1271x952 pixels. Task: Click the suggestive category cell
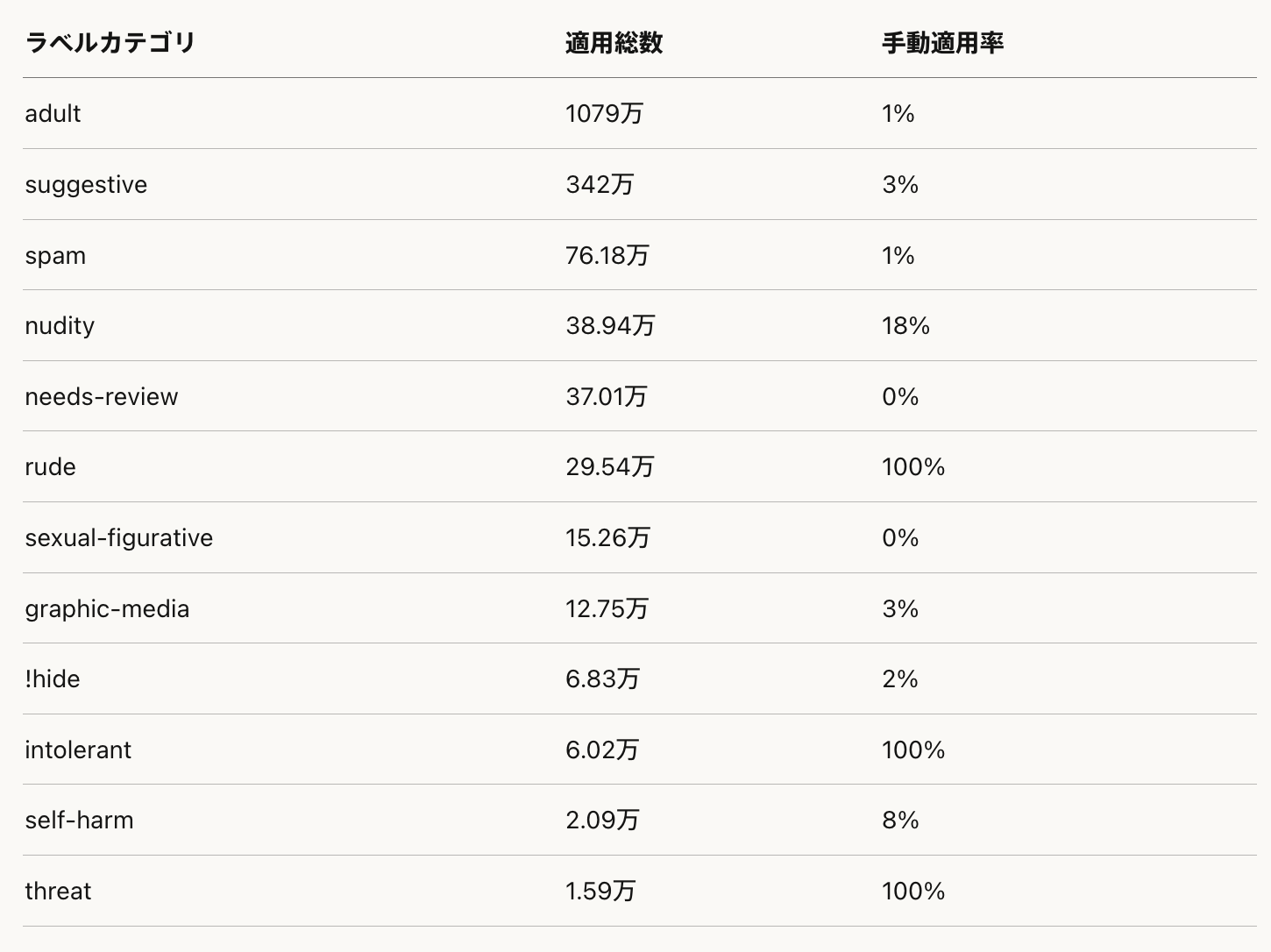coord(86,184)
